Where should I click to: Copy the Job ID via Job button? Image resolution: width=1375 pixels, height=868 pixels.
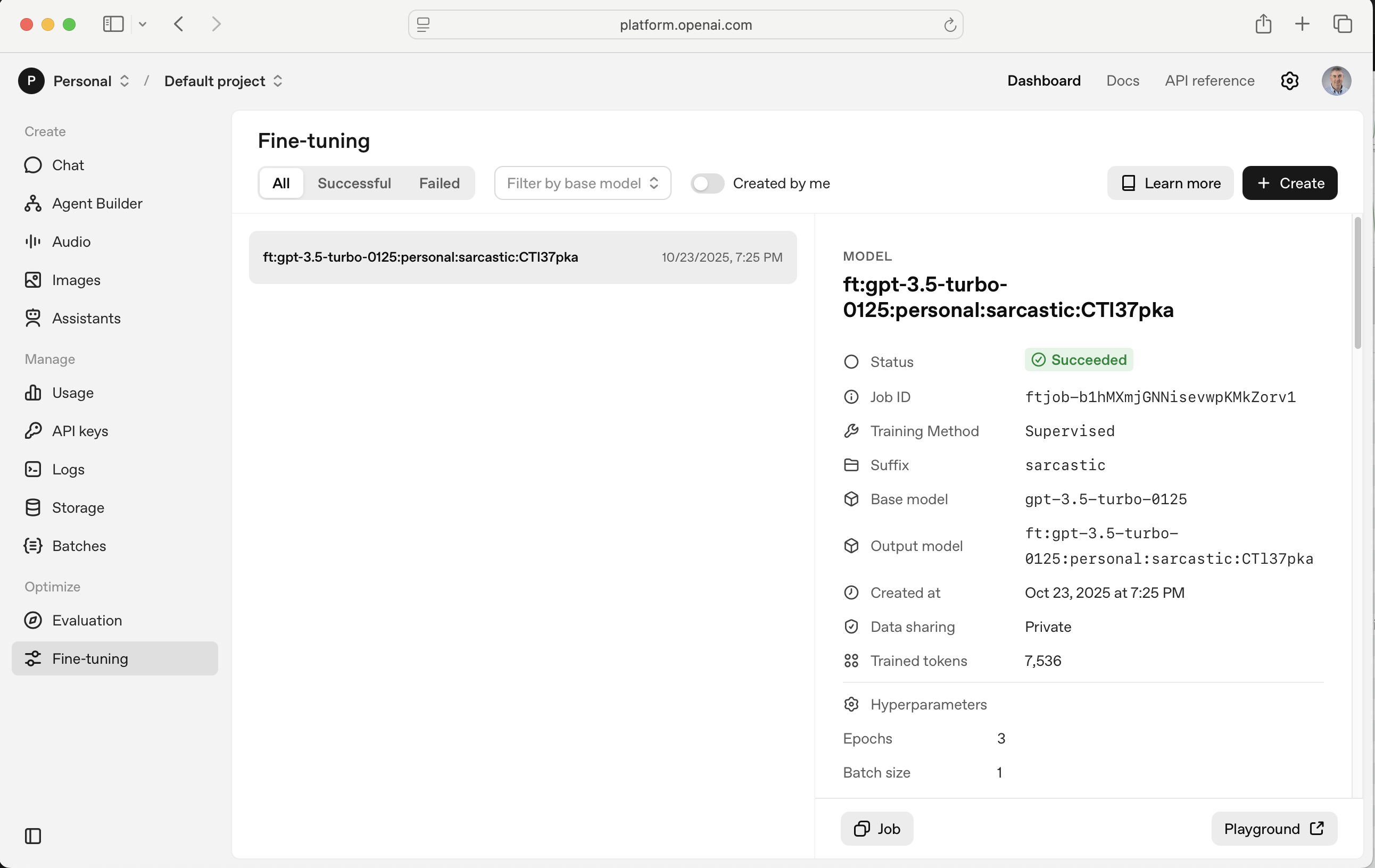[x=876, y=829]
